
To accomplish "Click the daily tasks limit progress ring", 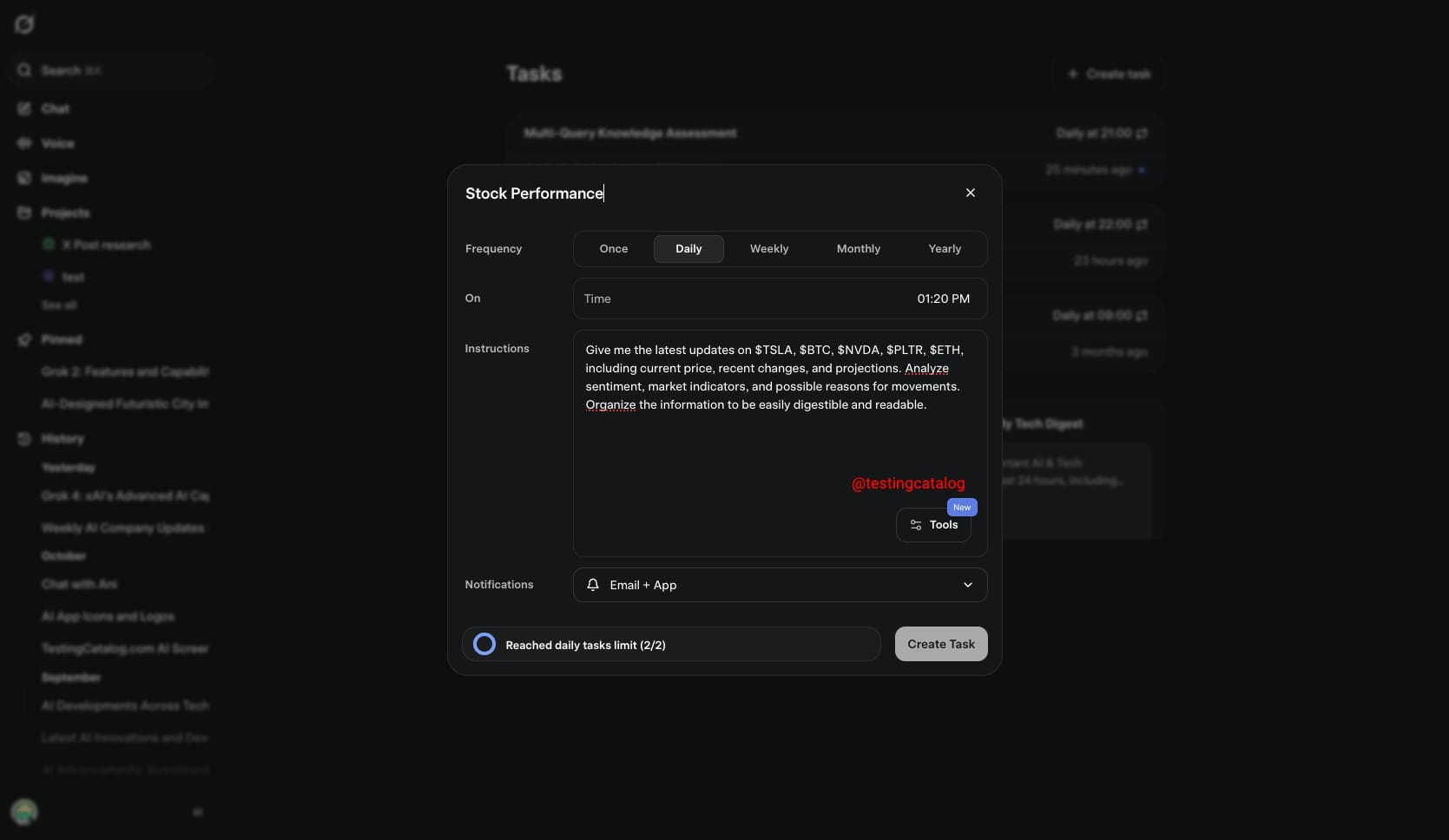I will click(484, 644).
